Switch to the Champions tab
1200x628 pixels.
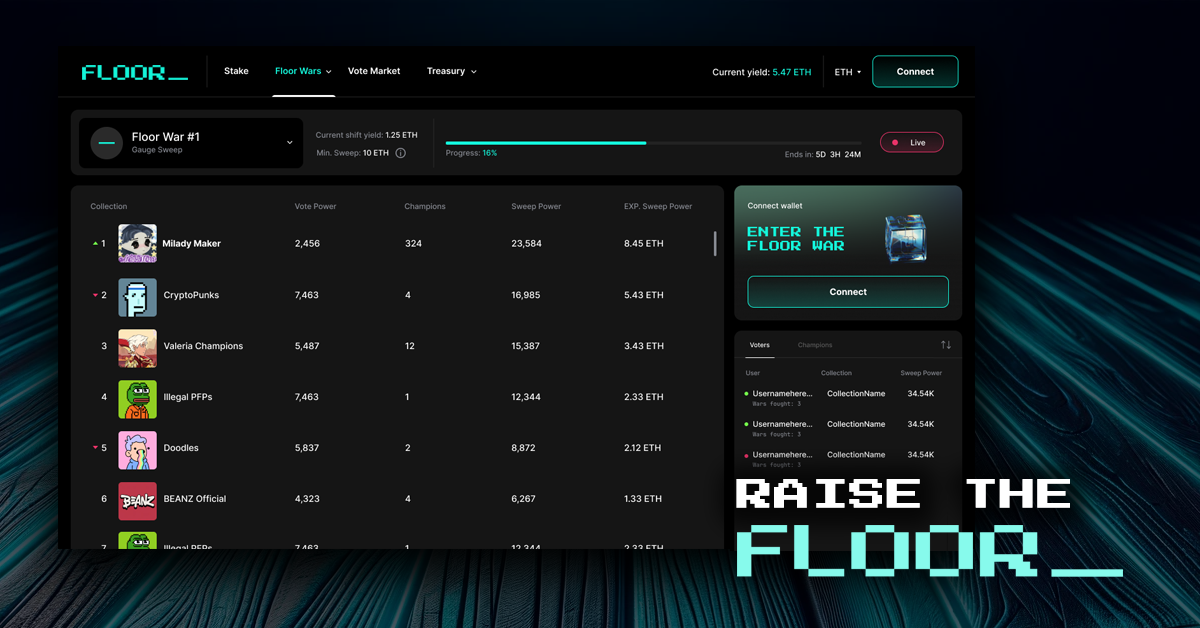tap(815, 345)
